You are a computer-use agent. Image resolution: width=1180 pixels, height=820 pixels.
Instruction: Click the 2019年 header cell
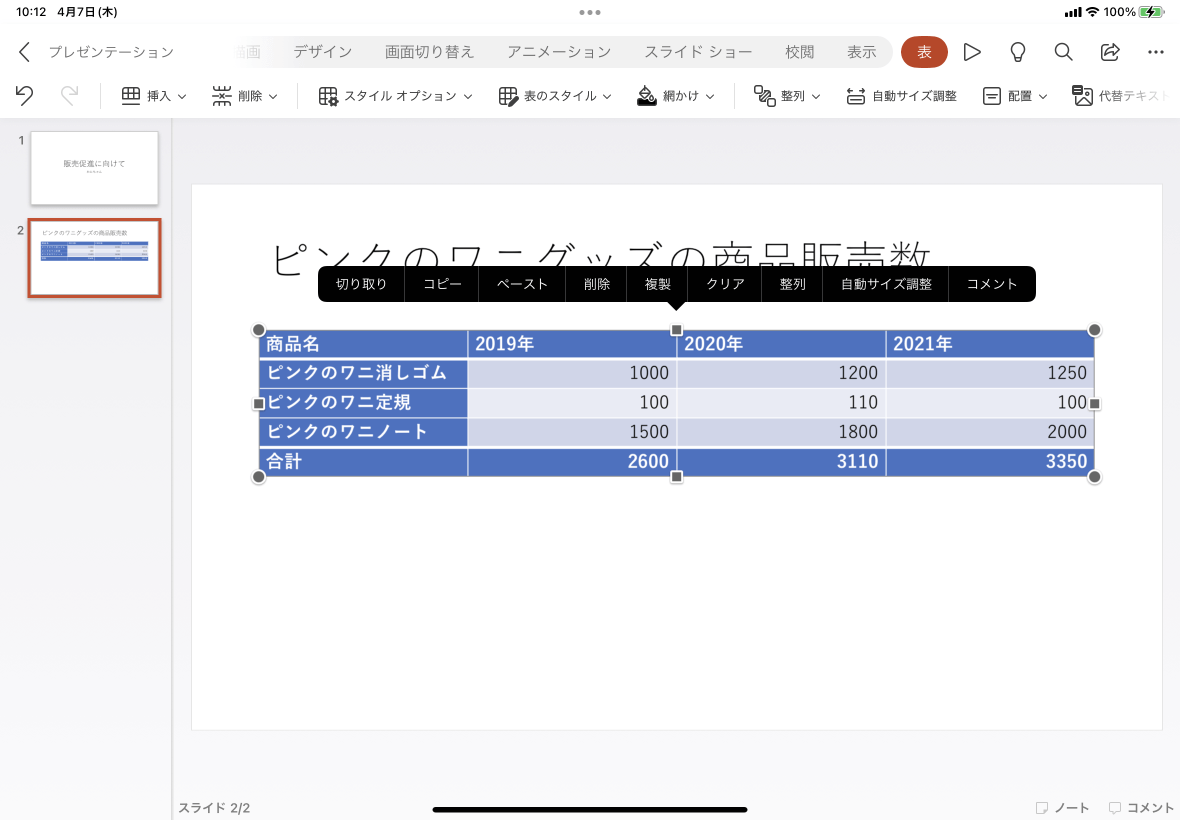[x=572, y=344]
